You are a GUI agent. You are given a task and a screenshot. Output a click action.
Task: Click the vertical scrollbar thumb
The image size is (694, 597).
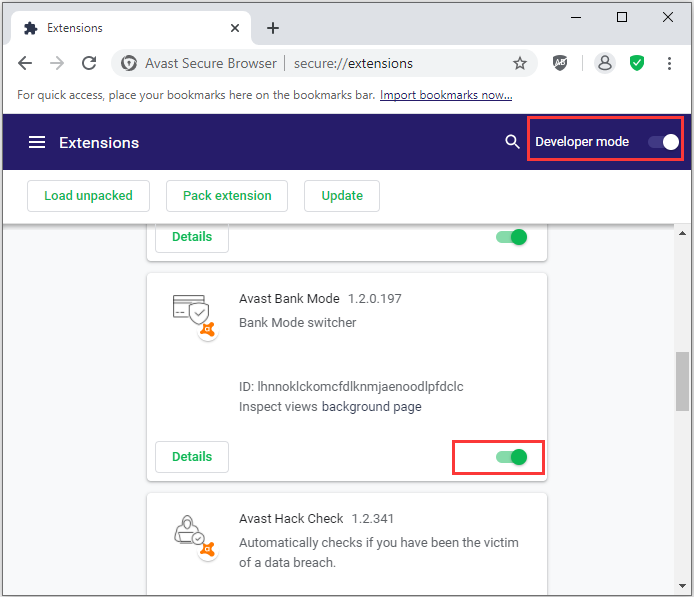click(x=682, y=381)
